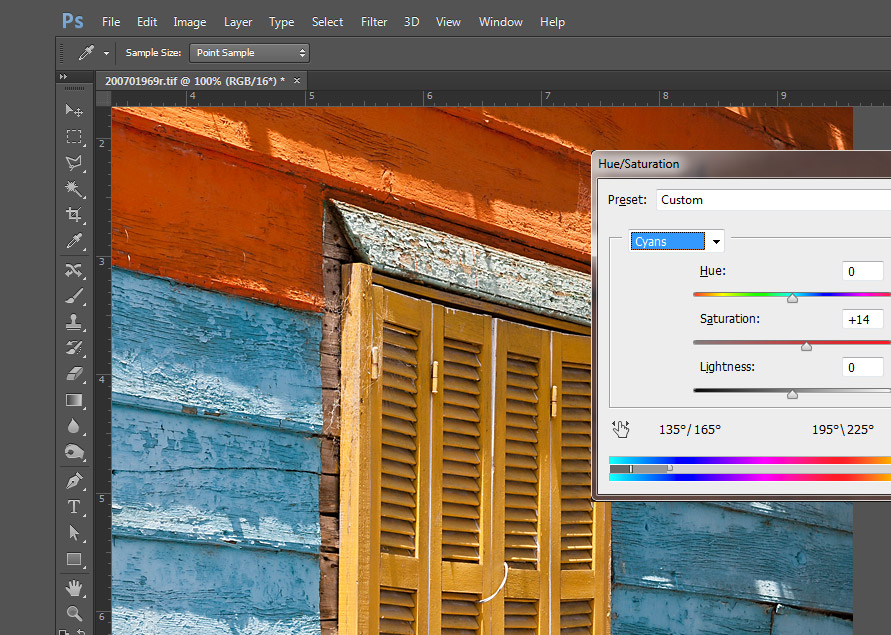Select the Magic Wand tool

(74, 189)
